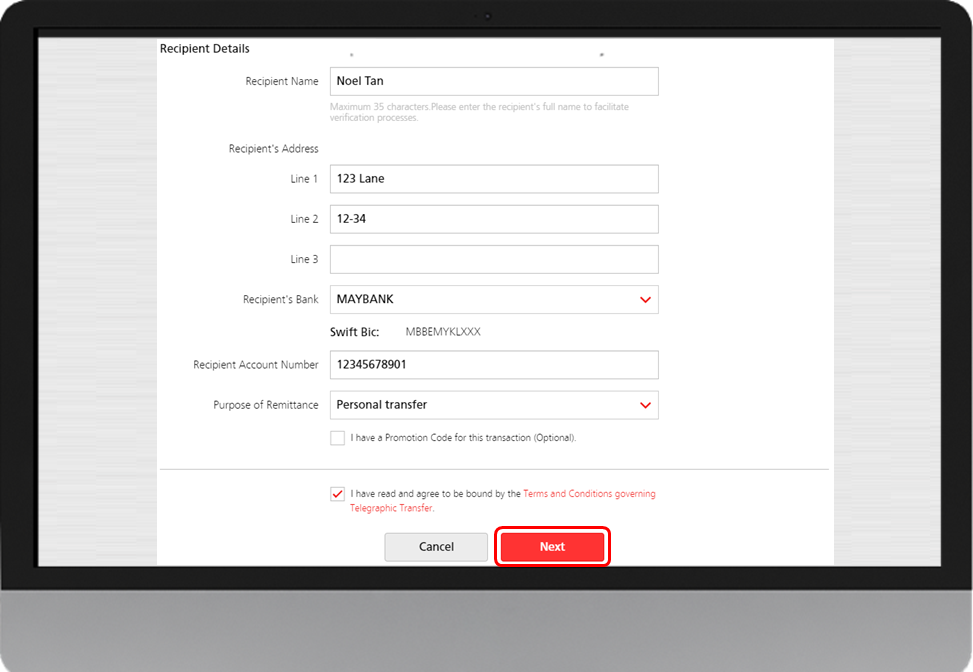
Task: Click the Swift Bic code MBBEMYKLXXX
Action: [443, 332]
